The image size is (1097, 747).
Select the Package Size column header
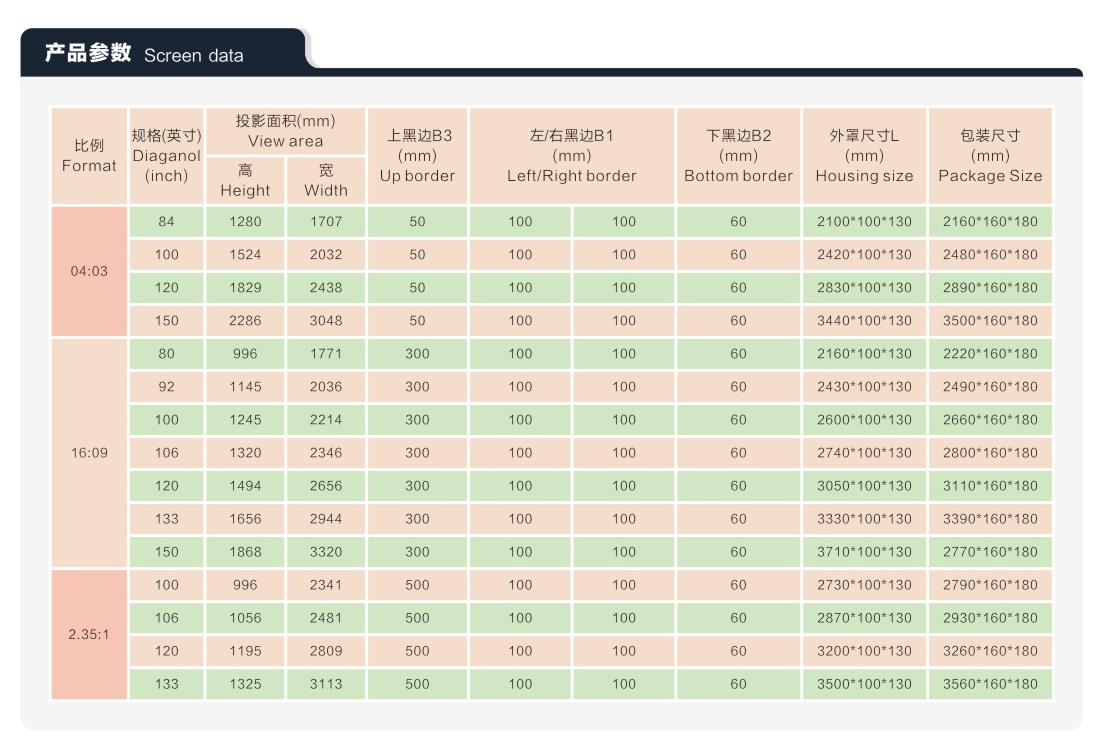[x=990, y=156]
